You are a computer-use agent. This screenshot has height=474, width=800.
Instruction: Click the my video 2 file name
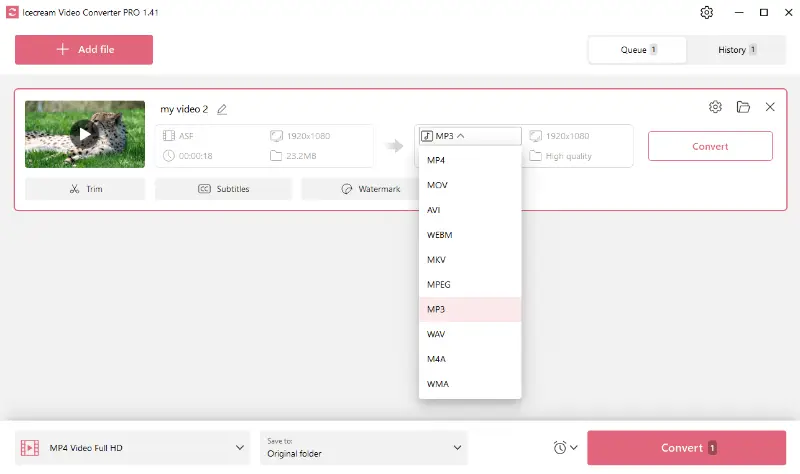[x=184, y=109]
